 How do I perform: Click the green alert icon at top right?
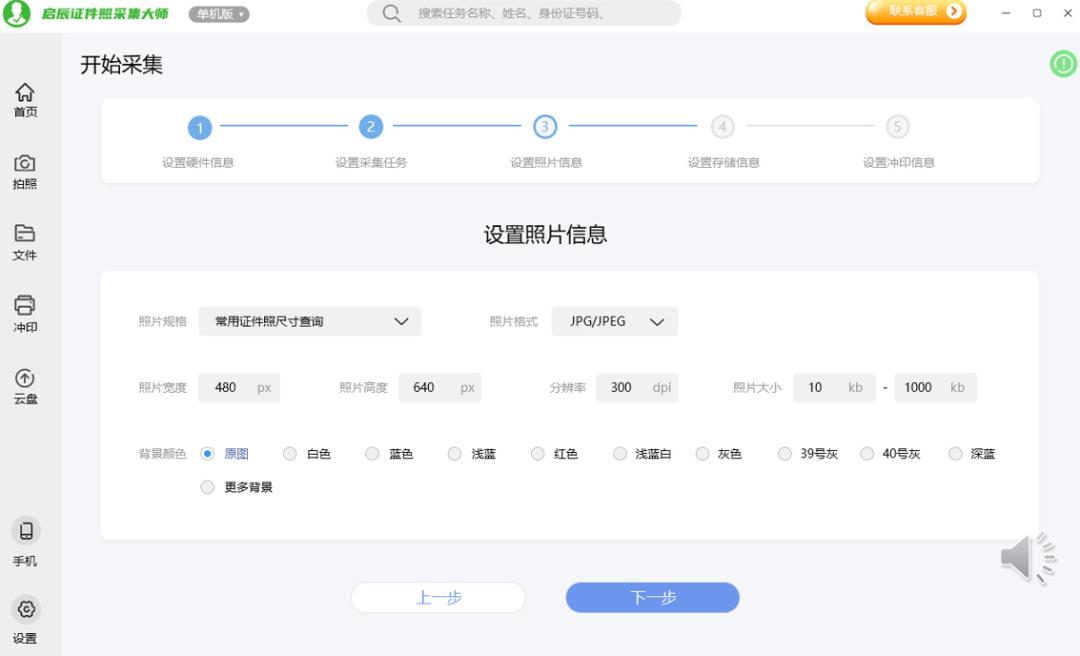1063,64
